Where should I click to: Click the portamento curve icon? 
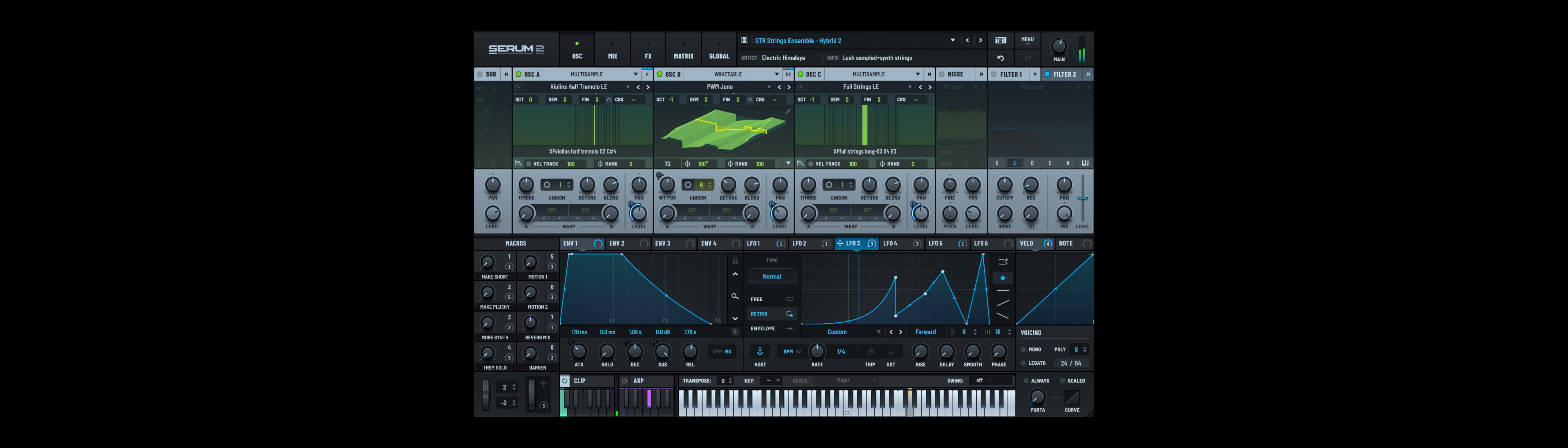pyautogui.click(x=1072, y=398)
